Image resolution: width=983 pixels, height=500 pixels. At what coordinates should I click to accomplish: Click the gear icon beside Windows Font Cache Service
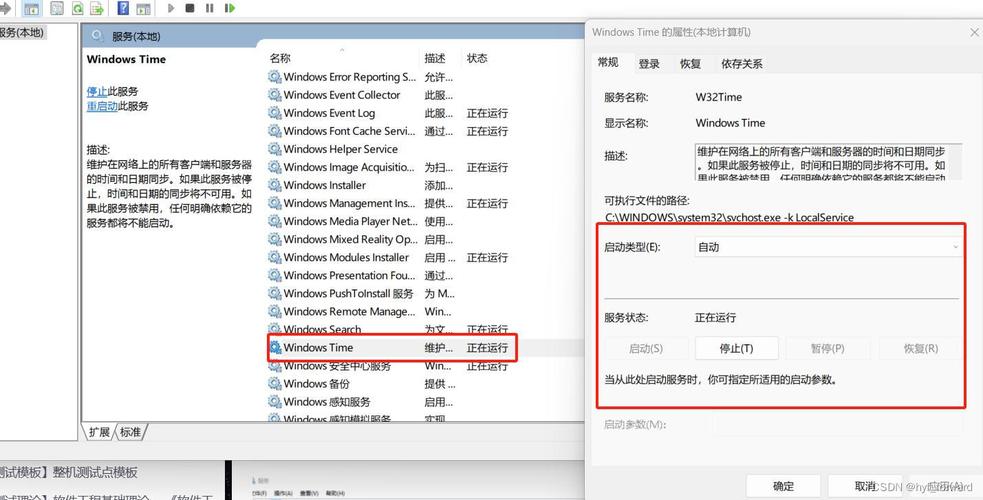[275, 132]
